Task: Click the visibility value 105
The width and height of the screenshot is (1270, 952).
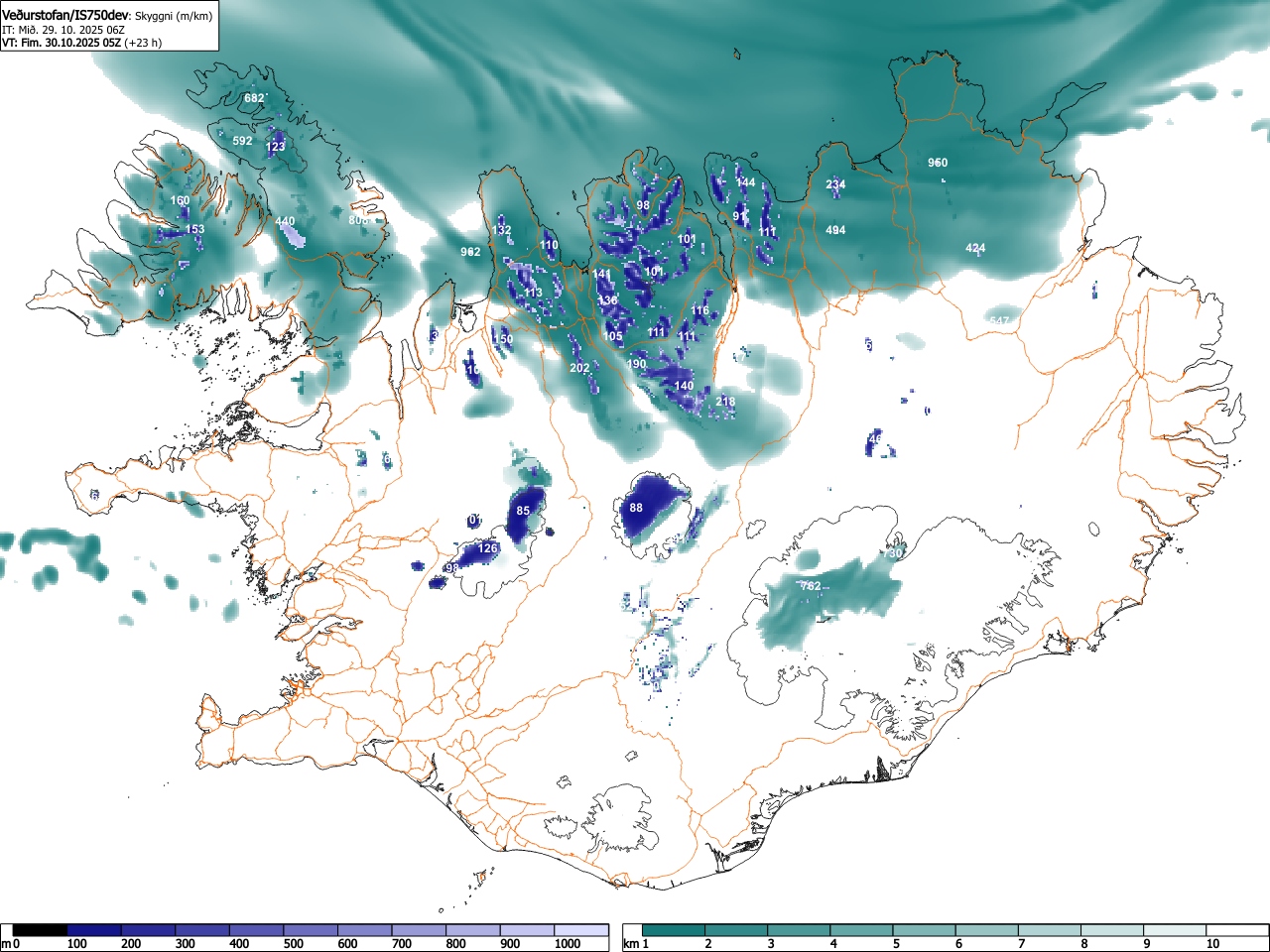Action: 612,336
